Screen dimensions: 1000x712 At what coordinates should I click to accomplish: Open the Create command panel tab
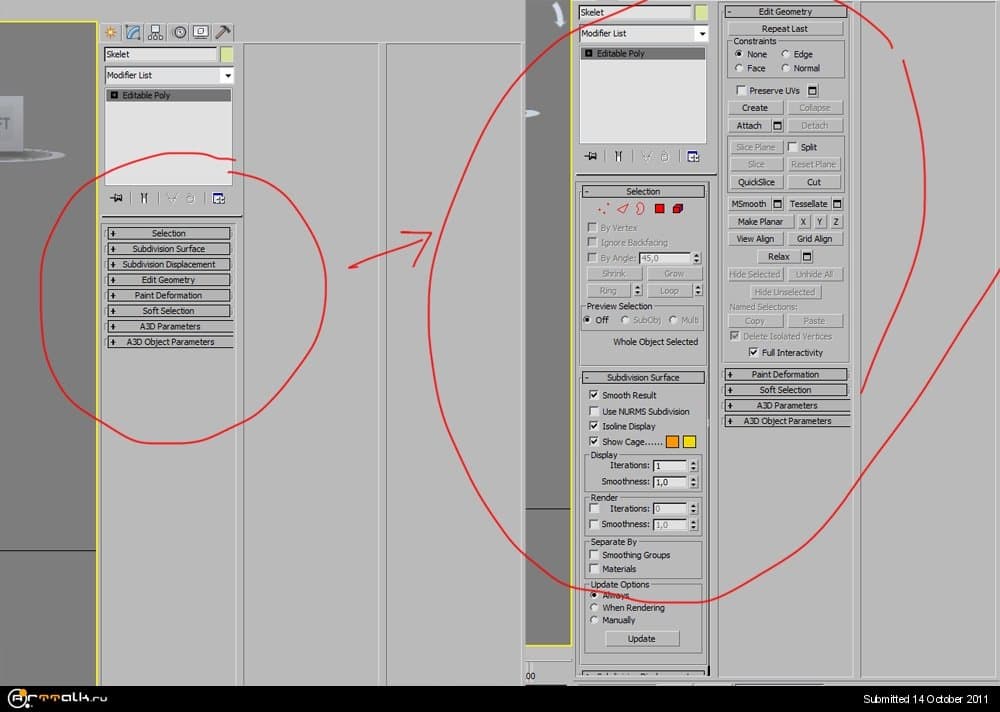tap(111, 32)
